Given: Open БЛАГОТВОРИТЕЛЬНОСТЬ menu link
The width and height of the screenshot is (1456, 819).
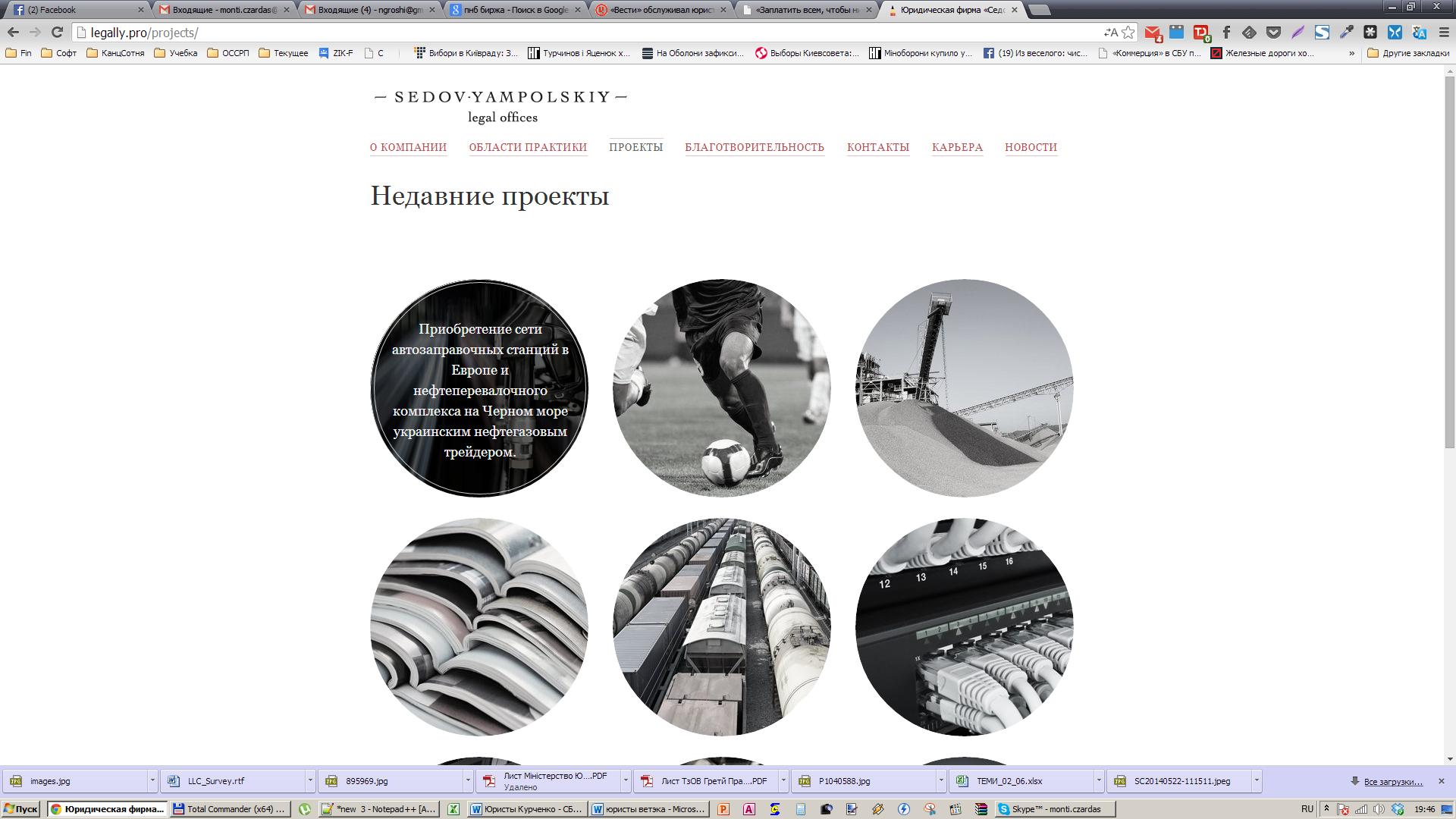Looking at the screenshot, I should pyautogui.click(x=755, y=147).
